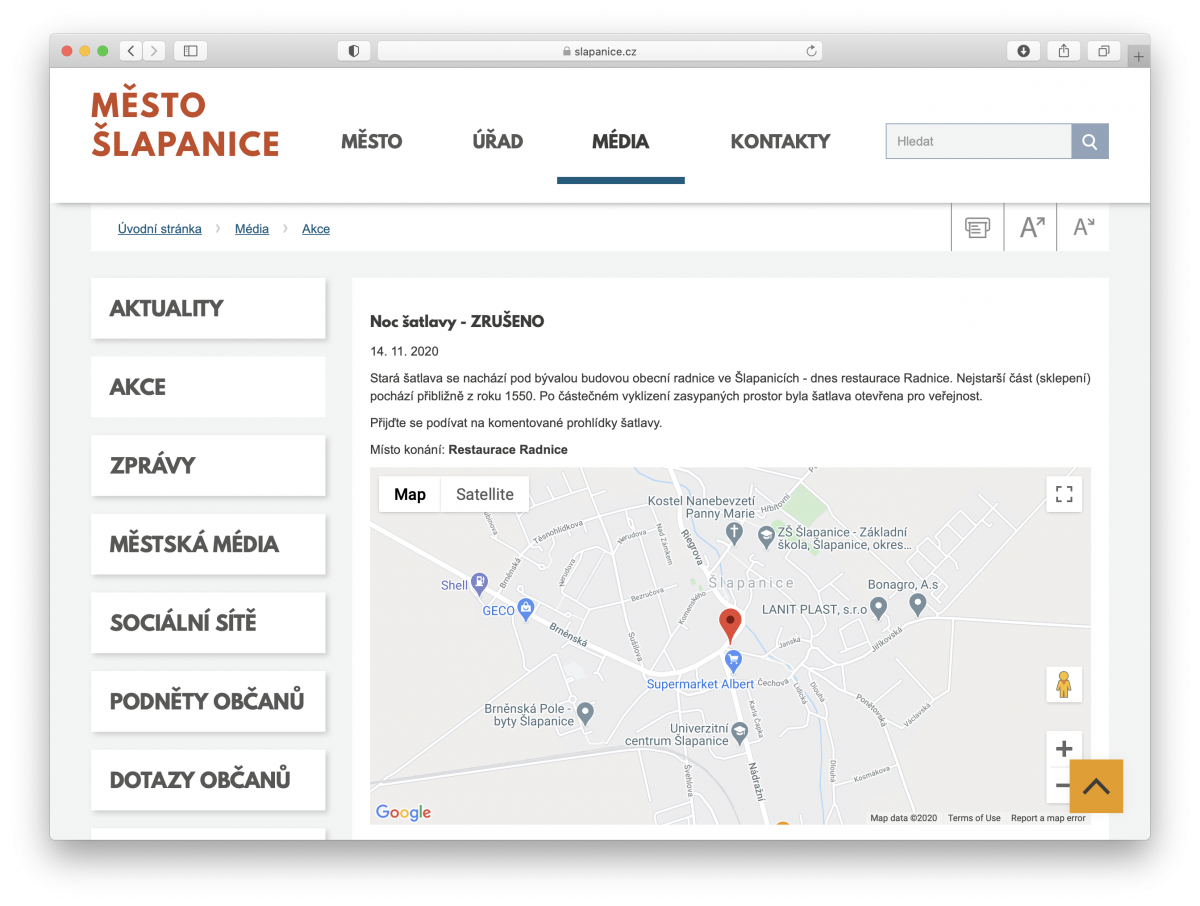This screenshot has width=1200, height=906.
Task: Open the AKTUALITY sidebar section
Action: pyautogui.click(x=208, y=308)
